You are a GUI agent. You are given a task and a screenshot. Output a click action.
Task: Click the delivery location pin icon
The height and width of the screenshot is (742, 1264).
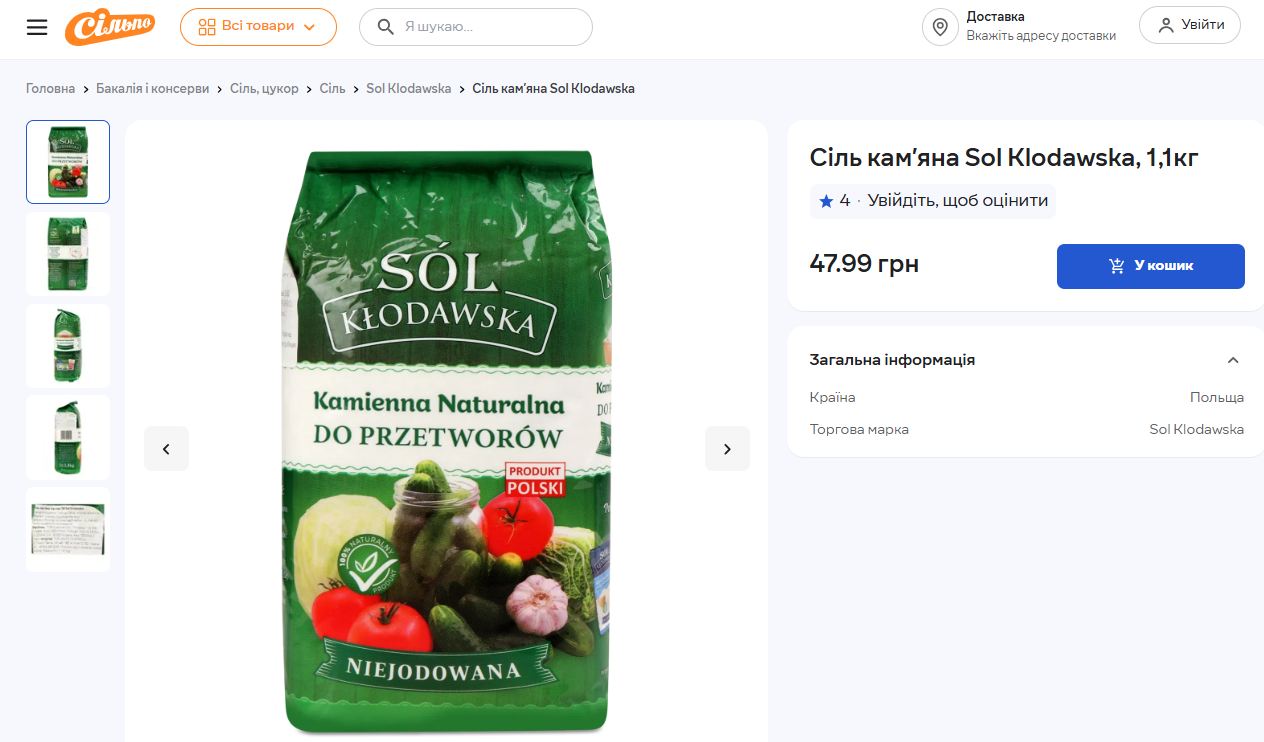940,27
